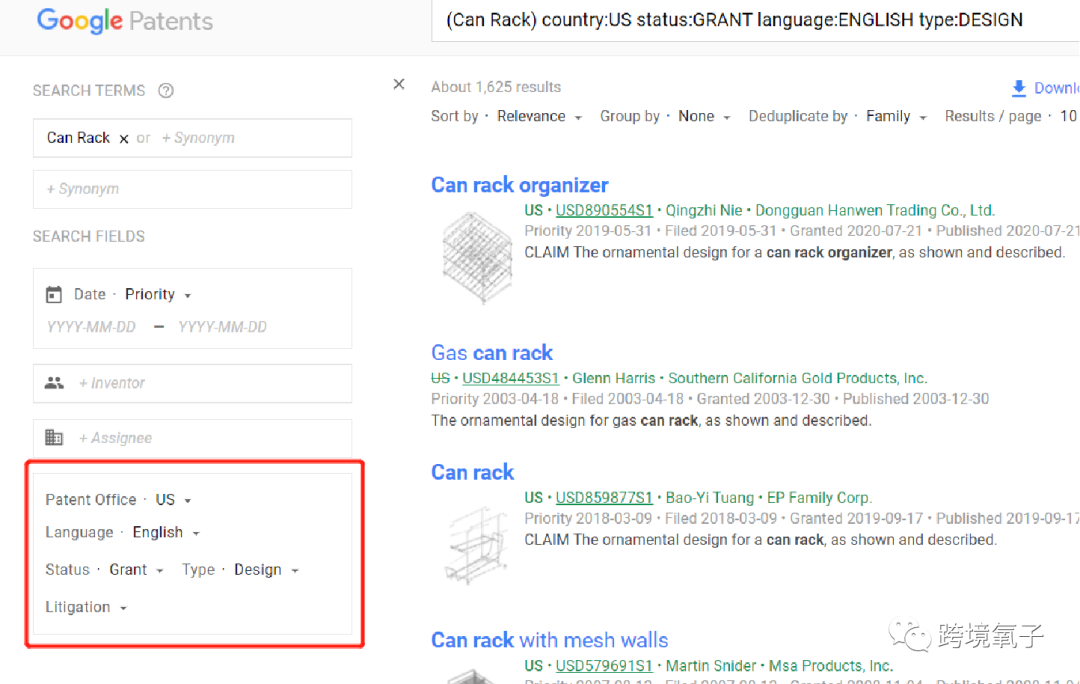Set the start date YYYY-MM-DD field

[91, 327]
